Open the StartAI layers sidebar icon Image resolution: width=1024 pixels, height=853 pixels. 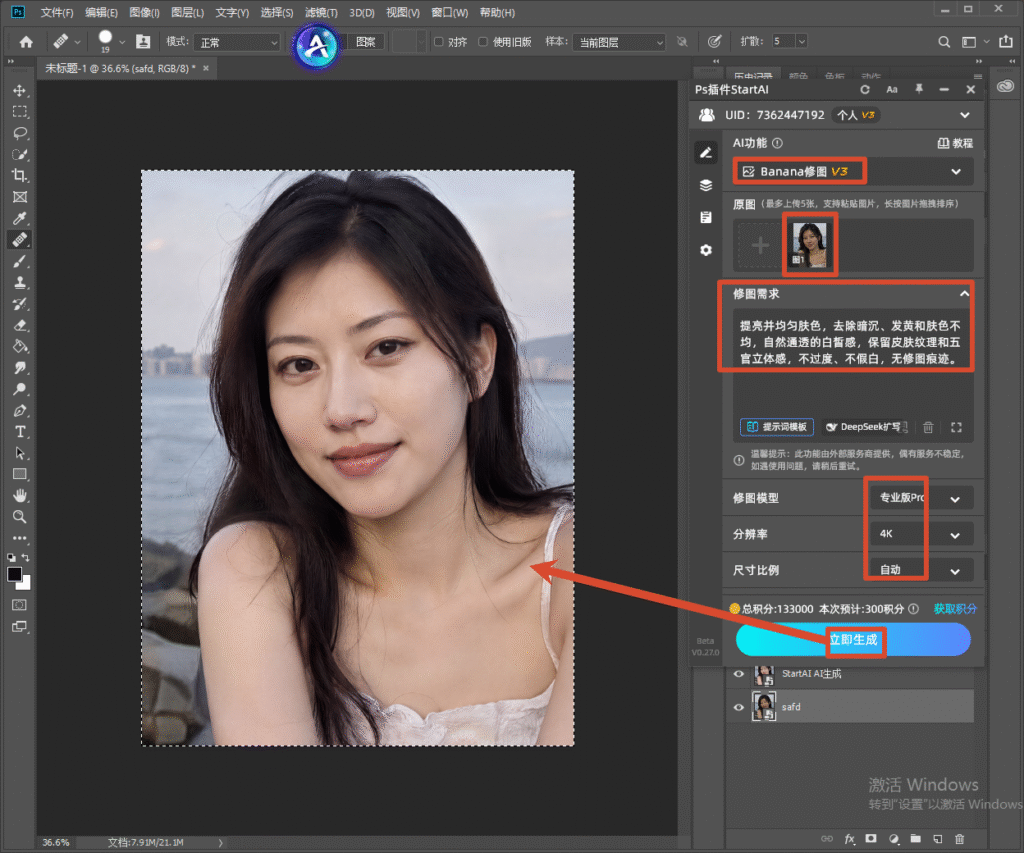tap(706, 185)
